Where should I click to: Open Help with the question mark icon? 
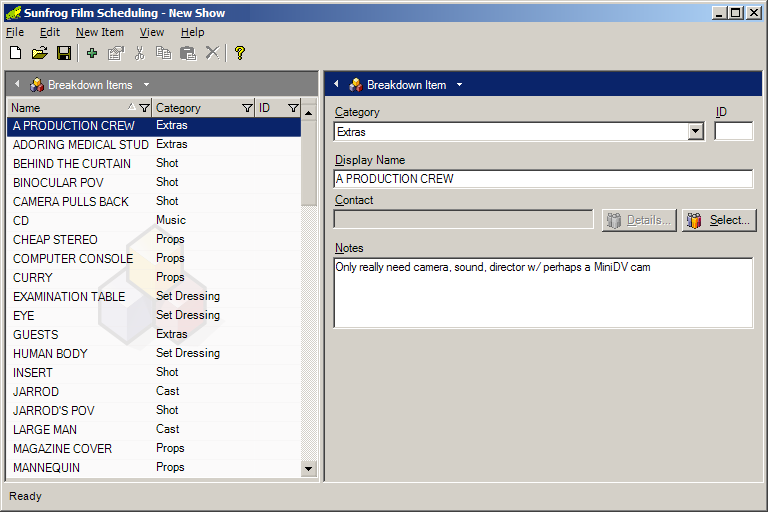pos(240,53)
